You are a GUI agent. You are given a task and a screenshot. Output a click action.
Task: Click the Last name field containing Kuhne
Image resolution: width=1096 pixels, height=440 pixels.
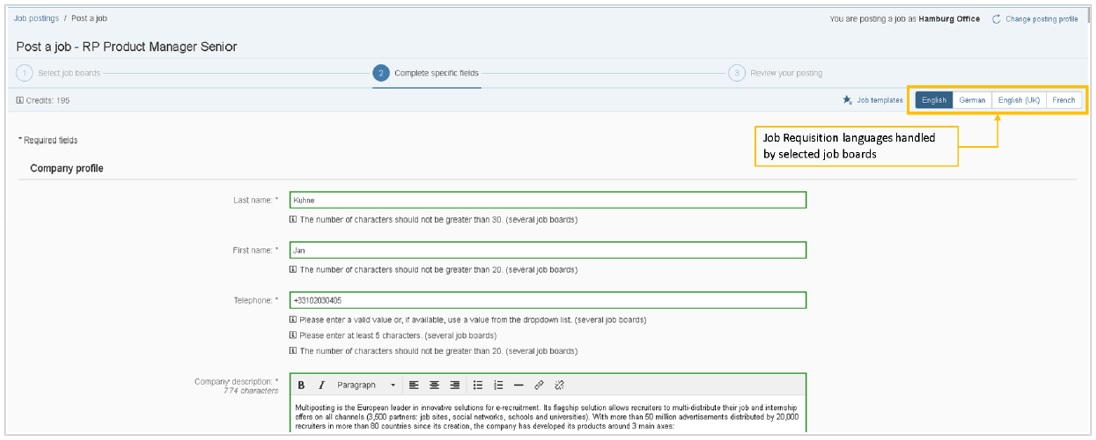tap(547, 200)
